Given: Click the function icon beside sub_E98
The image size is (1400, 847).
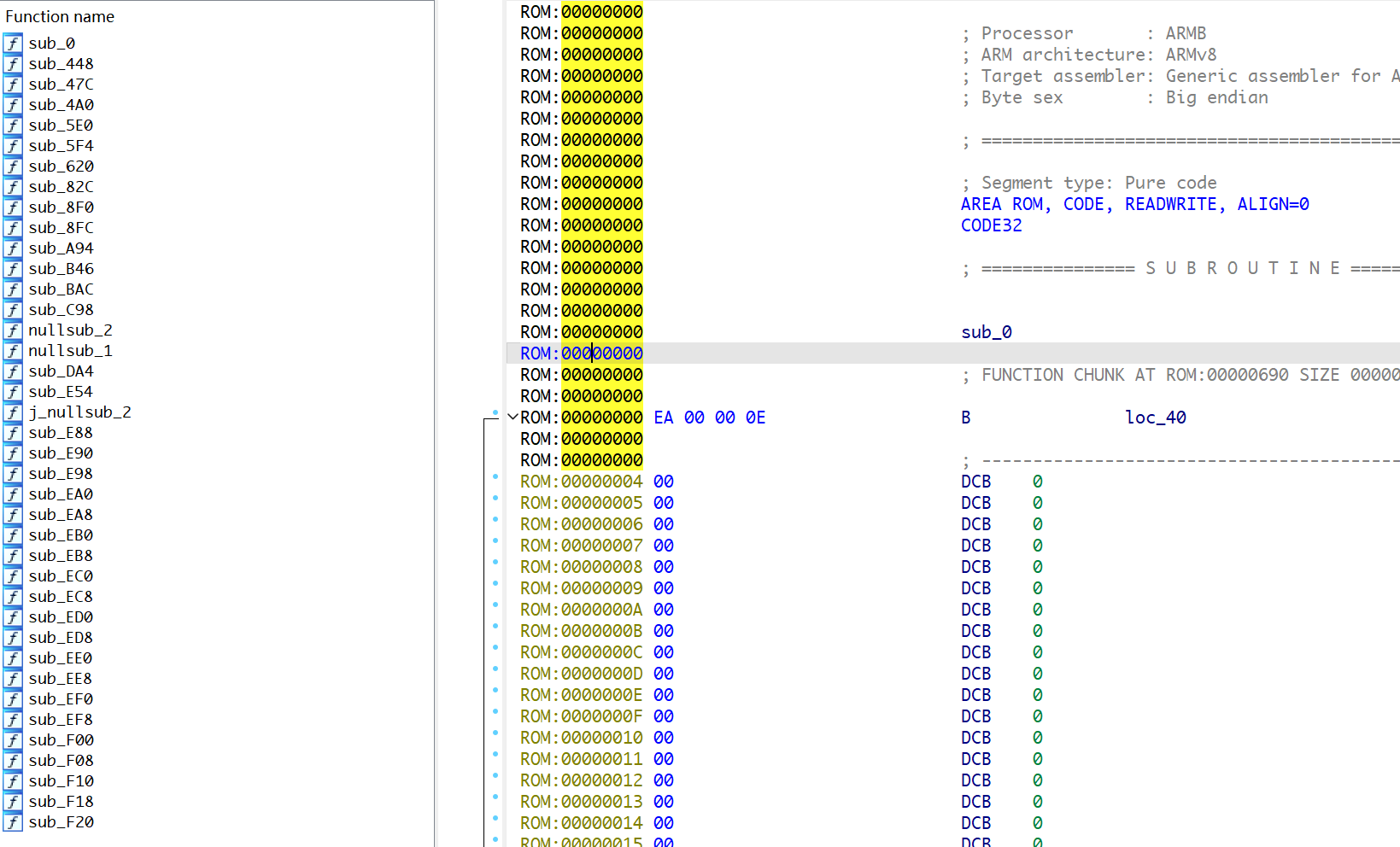Looking at the screenshot, I should click(13, 474).
